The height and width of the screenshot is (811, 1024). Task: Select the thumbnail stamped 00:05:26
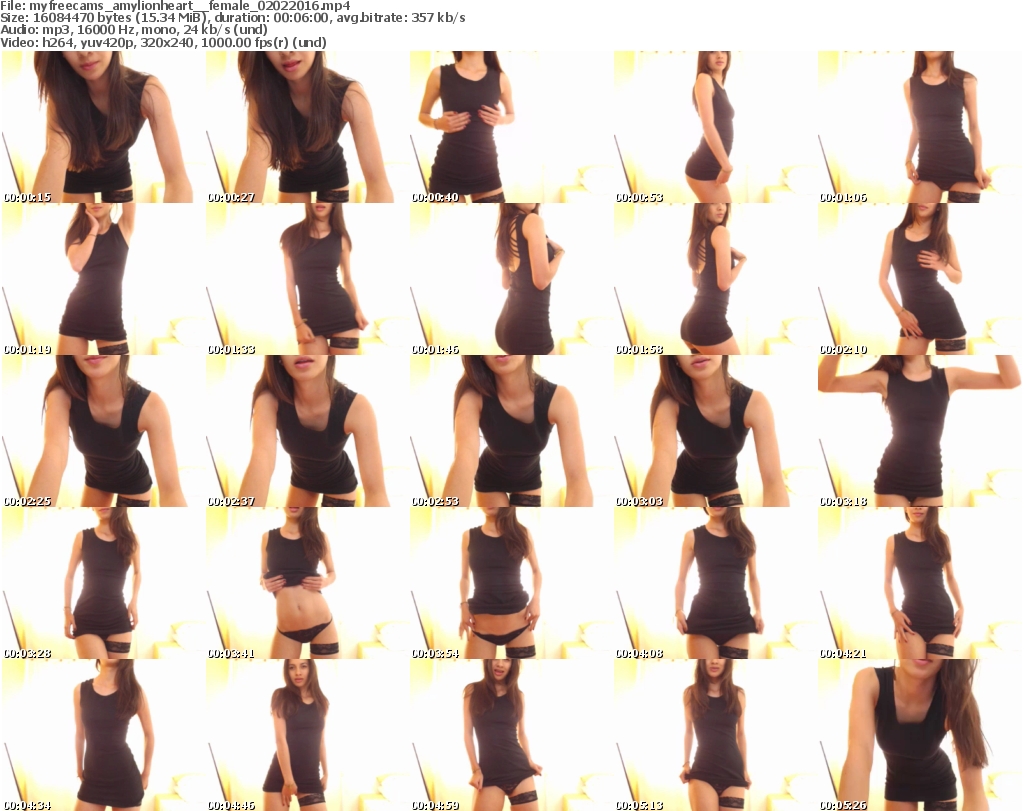coord(920,735)
